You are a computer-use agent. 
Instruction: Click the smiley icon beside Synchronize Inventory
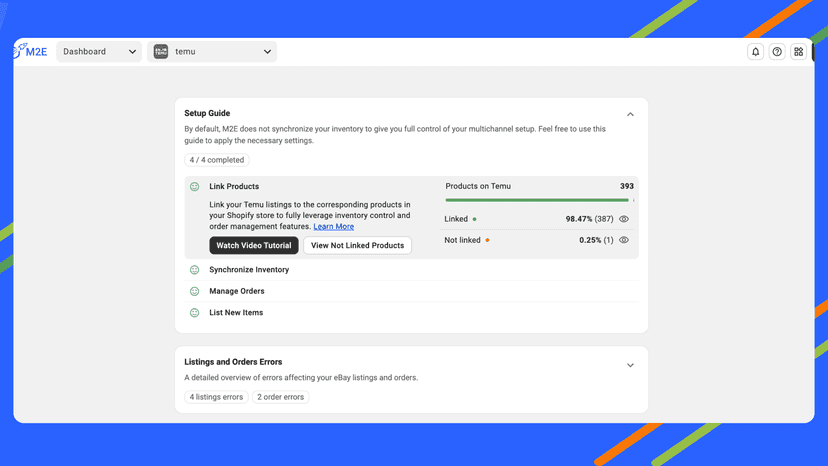(194, 270)
